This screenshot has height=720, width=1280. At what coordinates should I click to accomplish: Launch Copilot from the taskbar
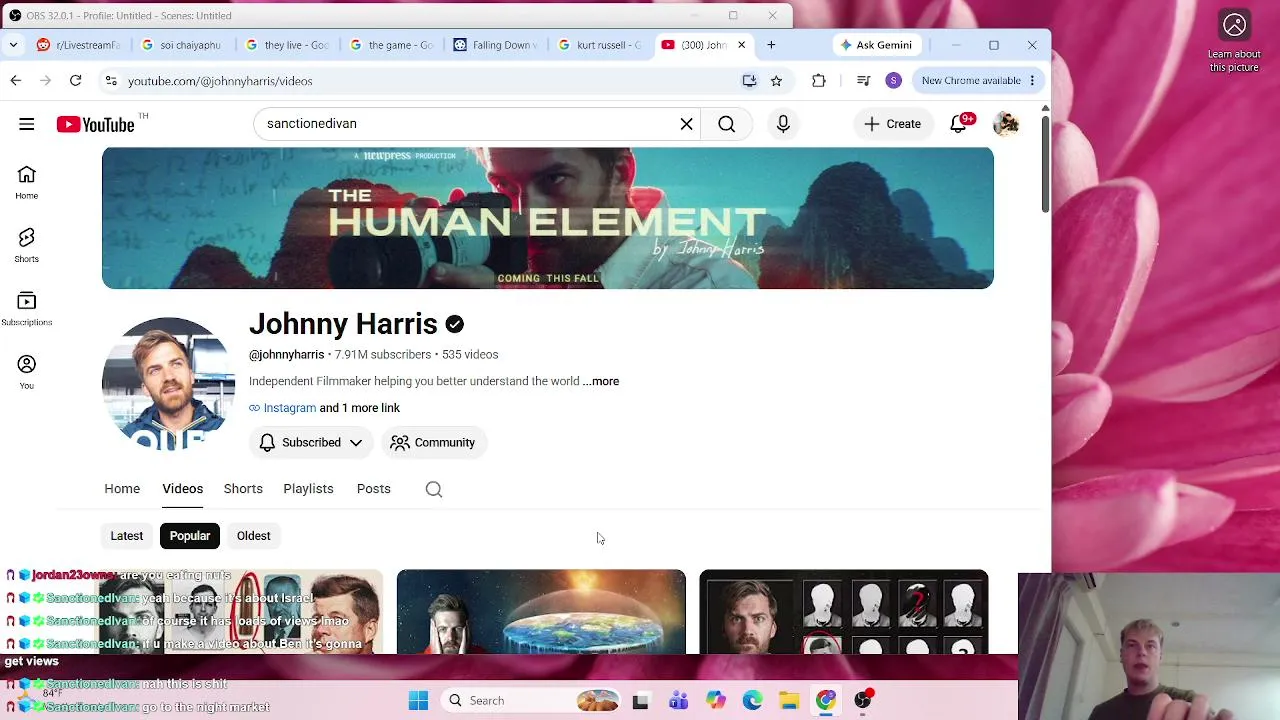[x=715, y=701]
